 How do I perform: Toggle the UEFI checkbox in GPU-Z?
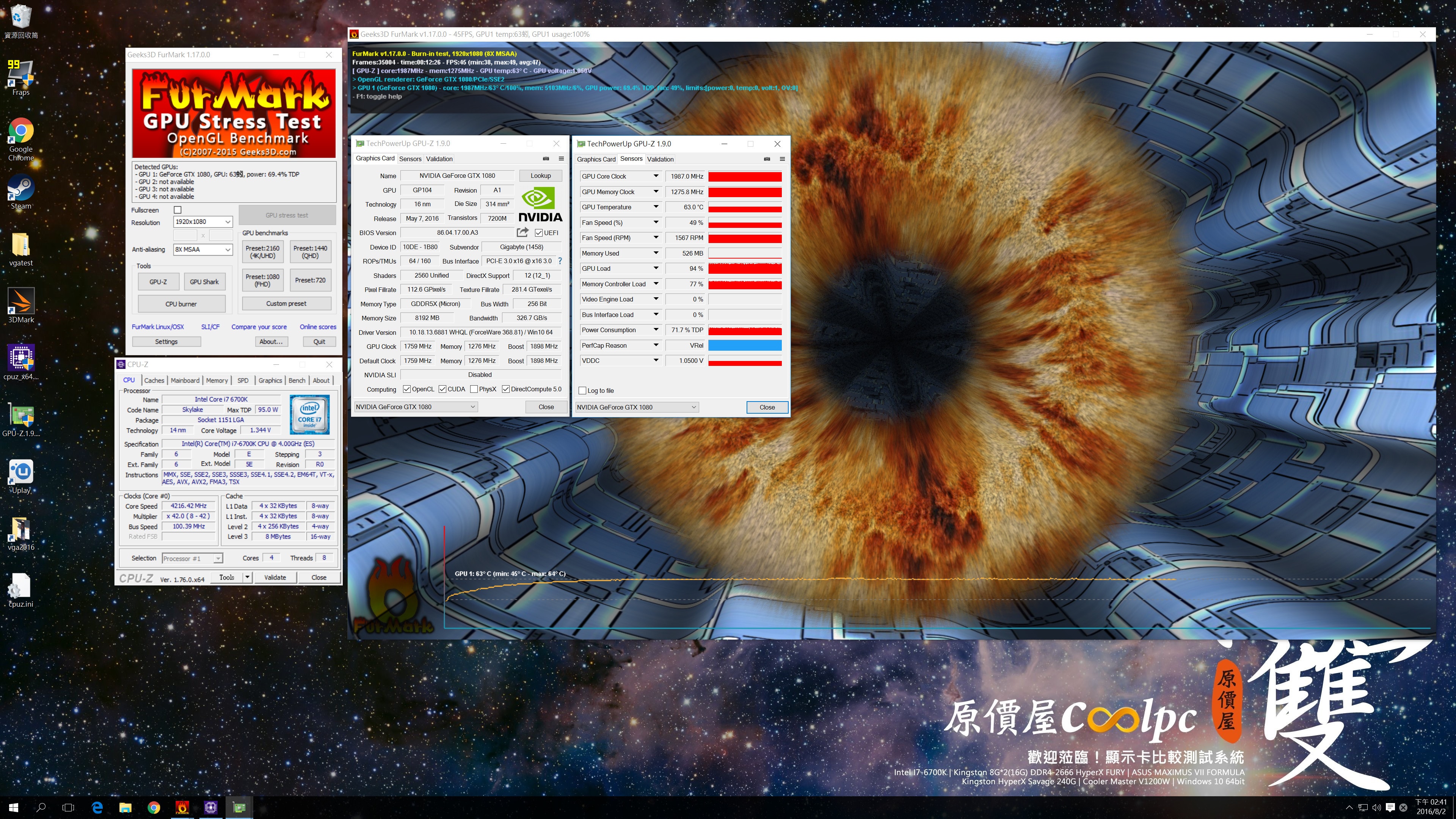[539, 233]
